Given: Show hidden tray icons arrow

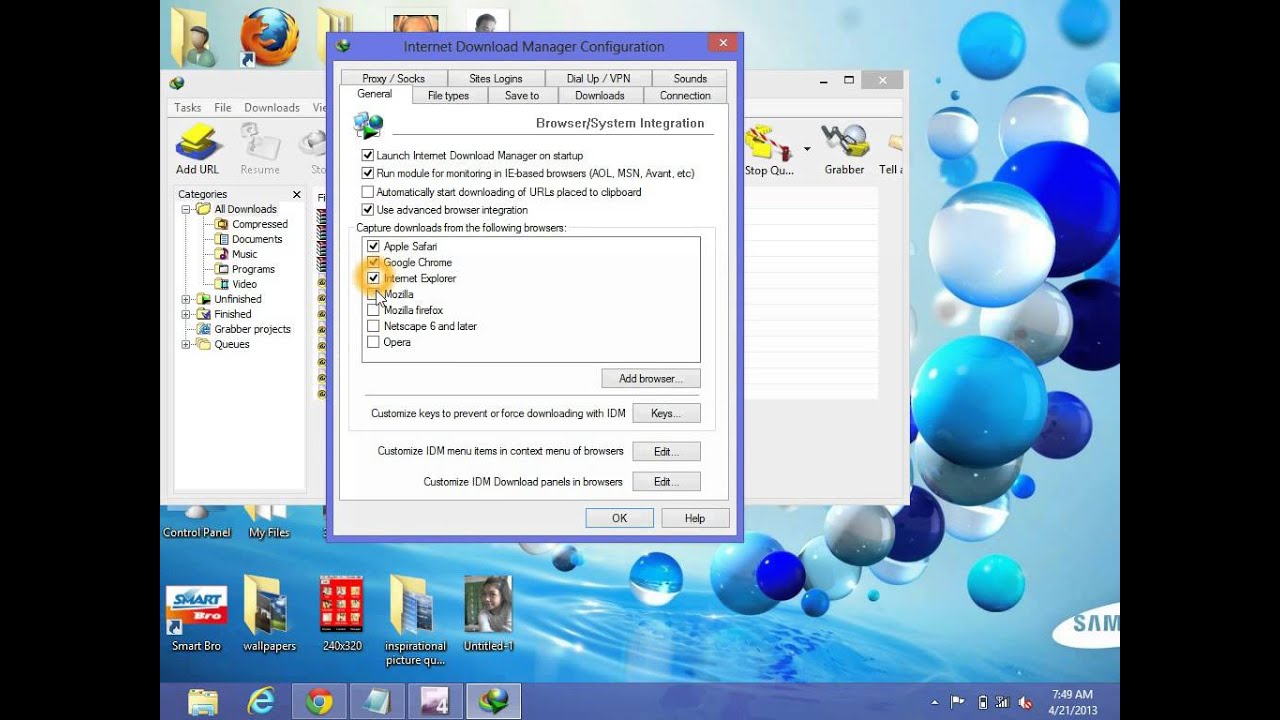Looking at the screenshot, I should click(x=935, y=702).
